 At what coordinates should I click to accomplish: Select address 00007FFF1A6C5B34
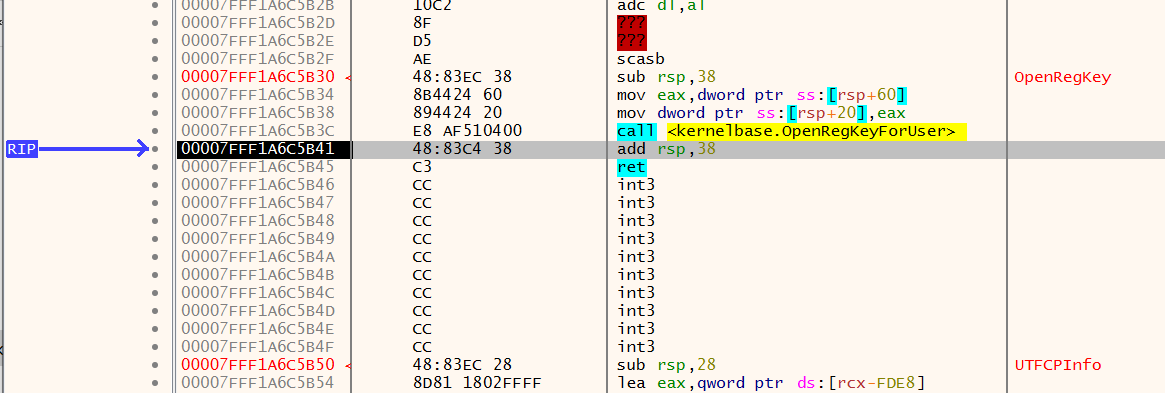tap(258, 95)
